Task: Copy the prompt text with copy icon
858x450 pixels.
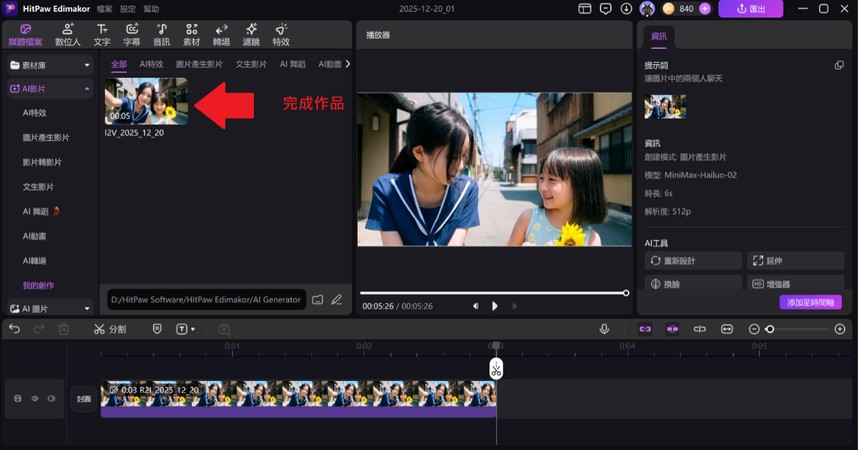Action: pyautogui.click(x=839, y=65)
